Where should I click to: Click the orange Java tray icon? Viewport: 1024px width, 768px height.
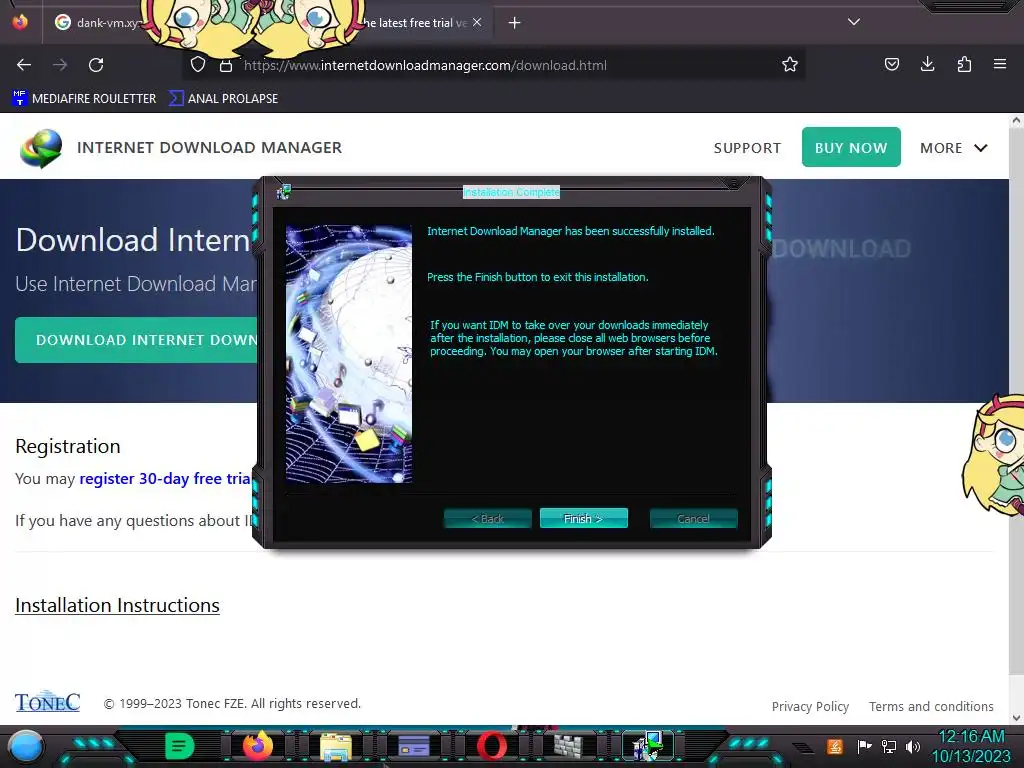pos(835,746)
